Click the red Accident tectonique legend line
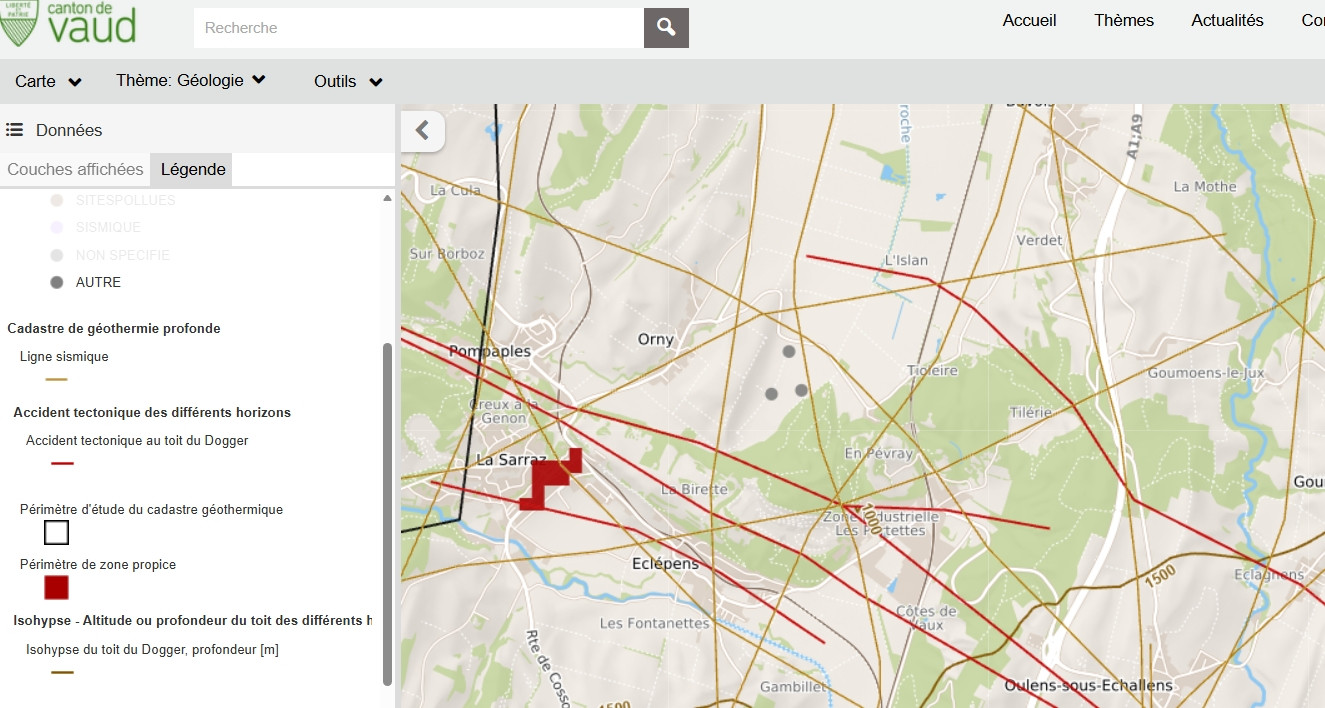 [62, 464]
